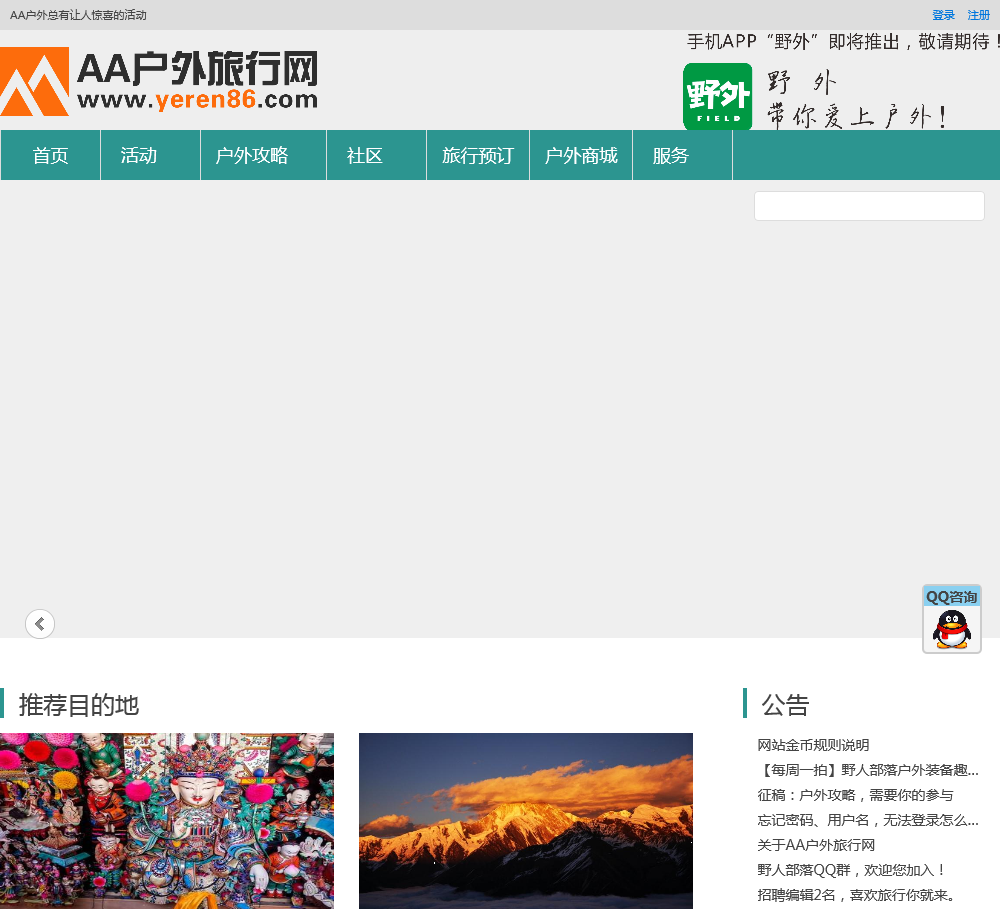Click the AA户外旅行网 site logo
1000x909 pixels.
159,82
